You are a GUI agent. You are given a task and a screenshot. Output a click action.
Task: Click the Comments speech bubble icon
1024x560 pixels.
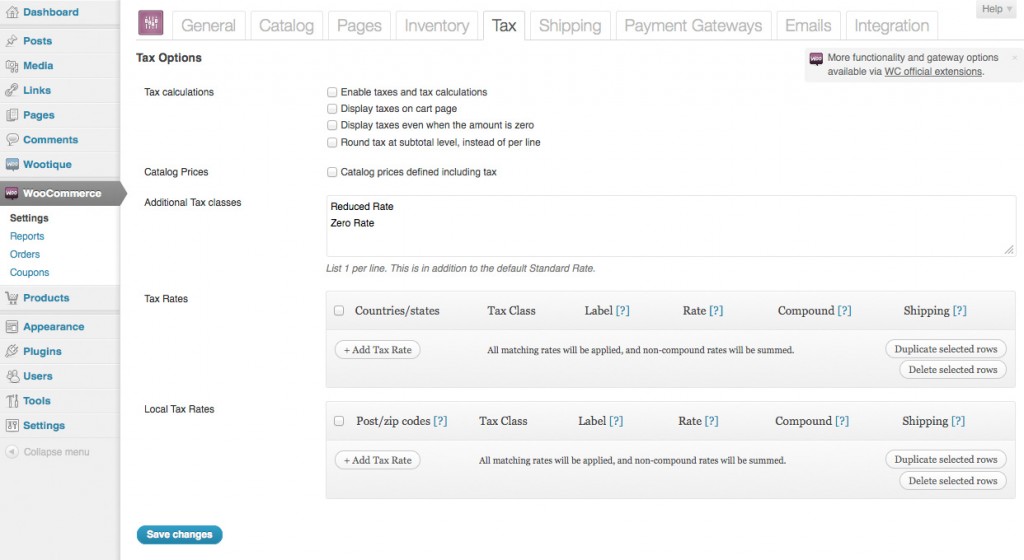12,140
